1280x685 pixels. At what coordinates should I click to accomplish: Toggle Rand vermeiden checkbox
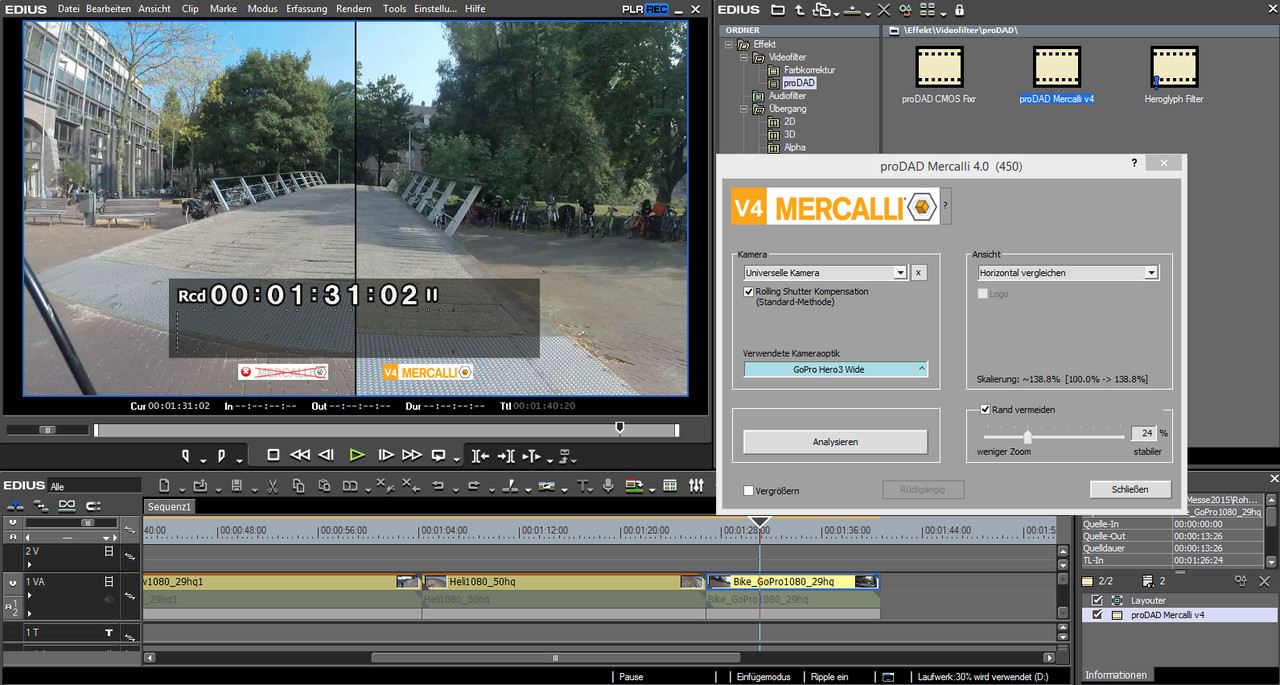coord(985,409)
